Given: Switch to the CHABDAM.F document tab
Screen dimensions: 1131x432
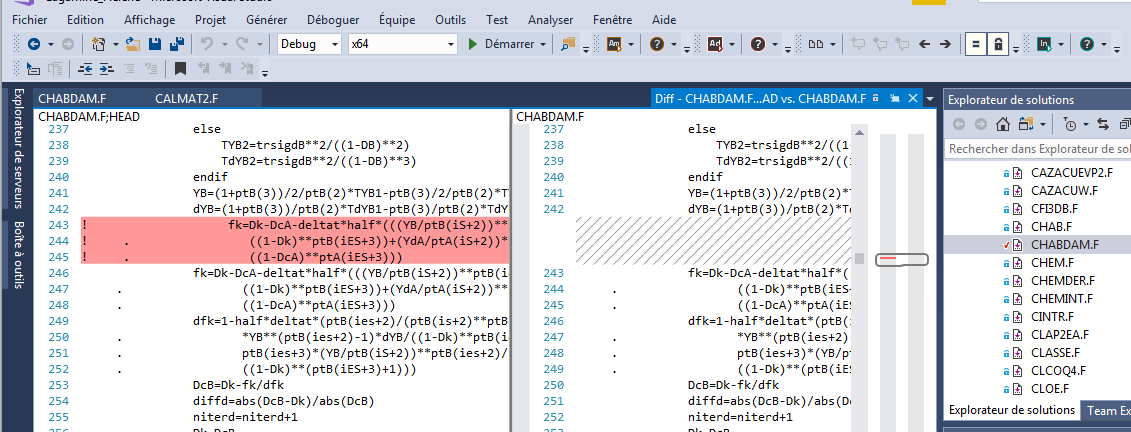Looking at the screenshot, I should pyautogui.click(x=72, y=99).
